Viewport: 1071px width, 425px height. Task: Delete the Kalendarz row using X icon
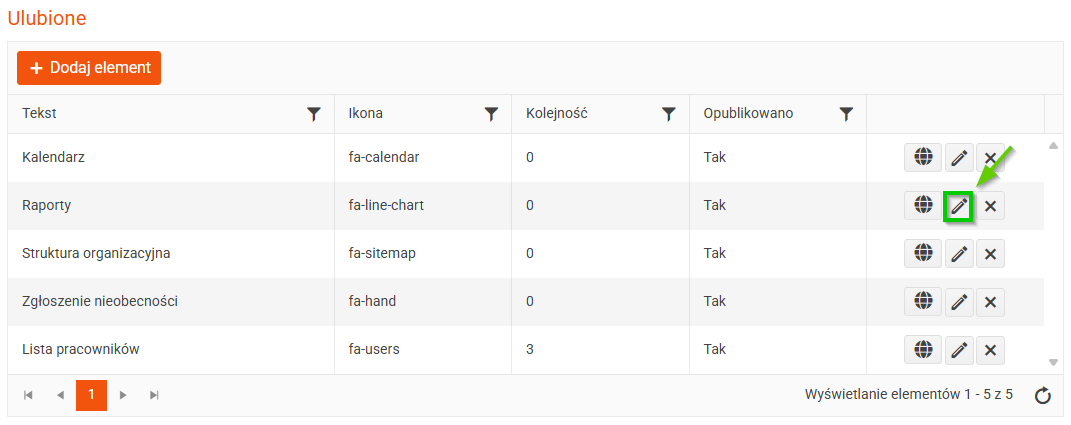pyautogui.click(x=990, y=158)
